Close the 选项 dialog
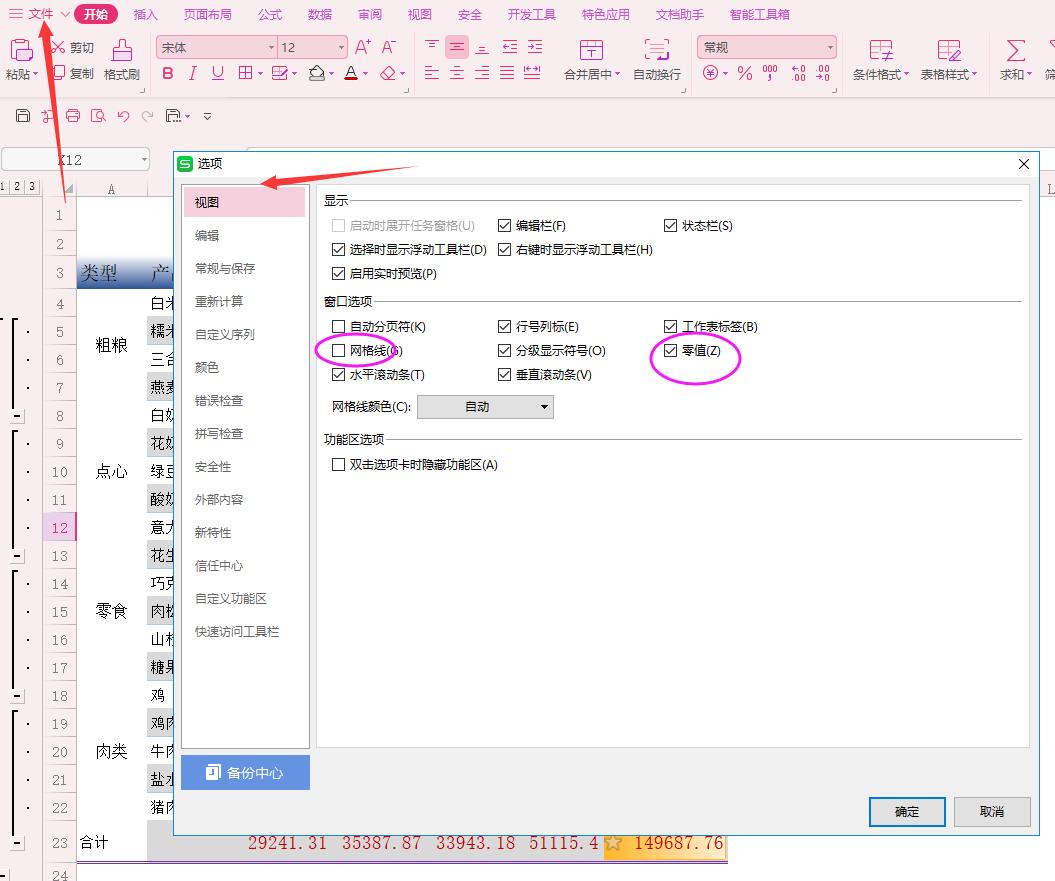 click(1024, 164)
